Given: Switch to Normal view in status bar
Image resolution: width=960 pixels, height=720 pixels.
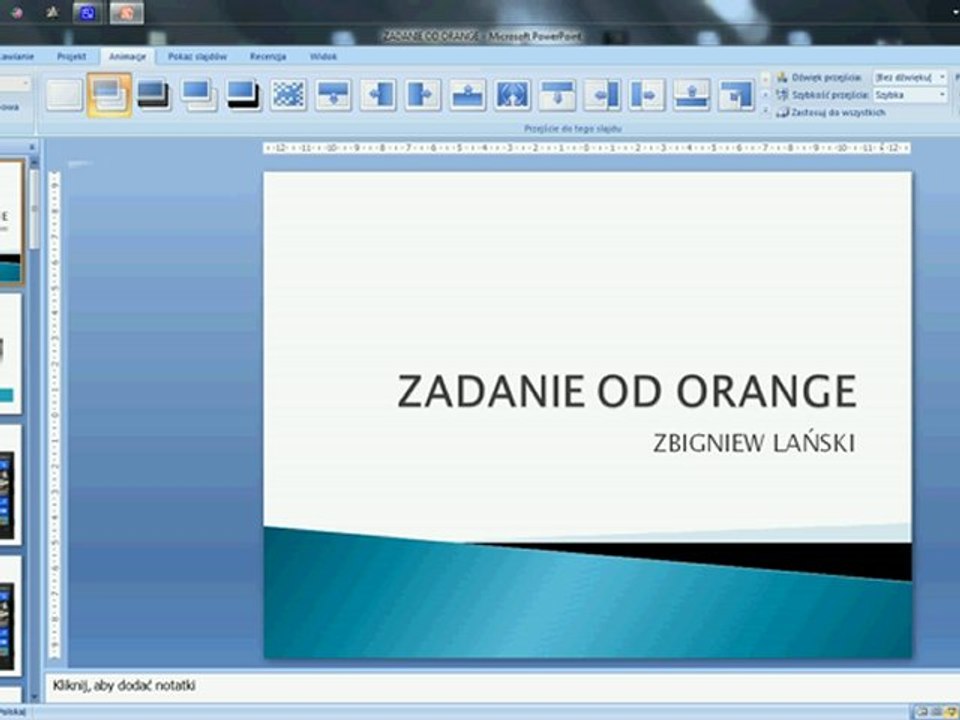Looking at the screenshot, I should 920,712.
